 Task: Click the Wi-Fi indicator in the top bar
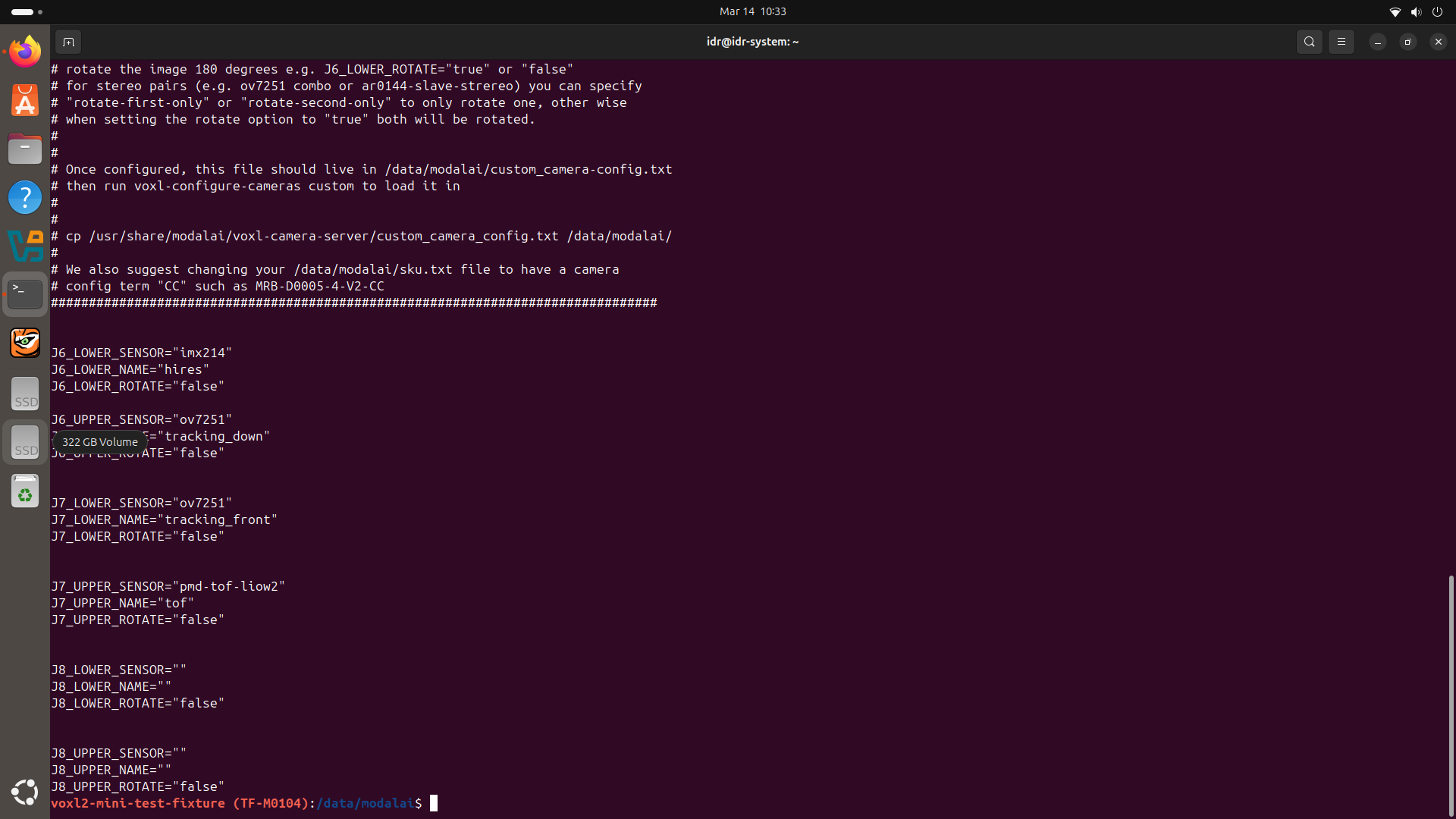(x=1395, y=11)
